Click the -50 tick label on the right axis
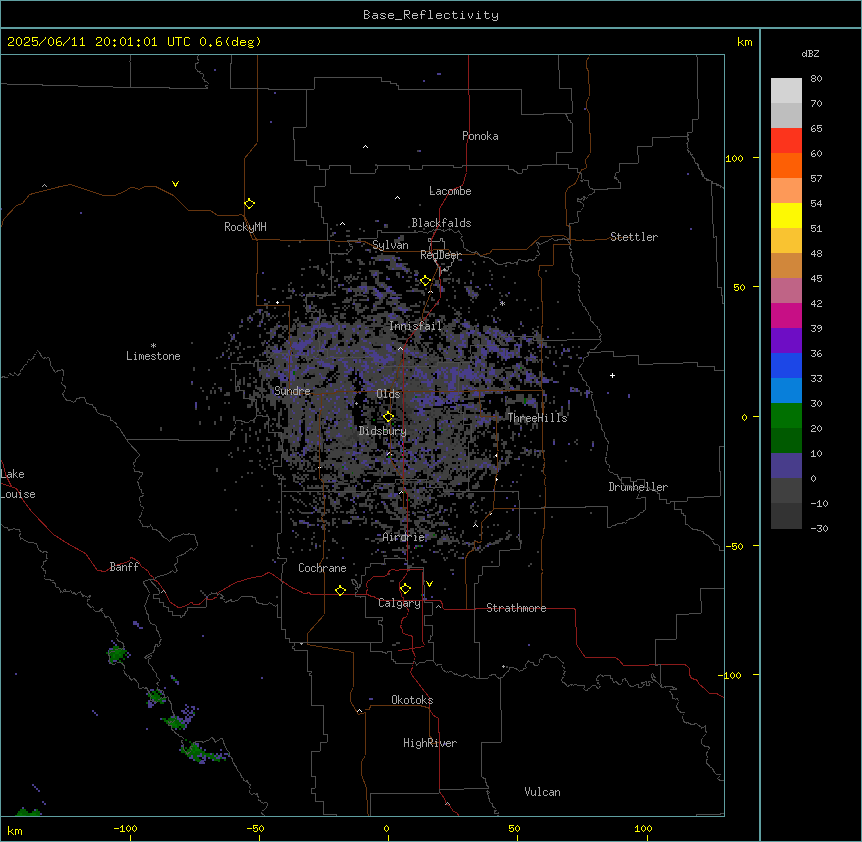Screen dimensions: 862x842 pos(736,546)
